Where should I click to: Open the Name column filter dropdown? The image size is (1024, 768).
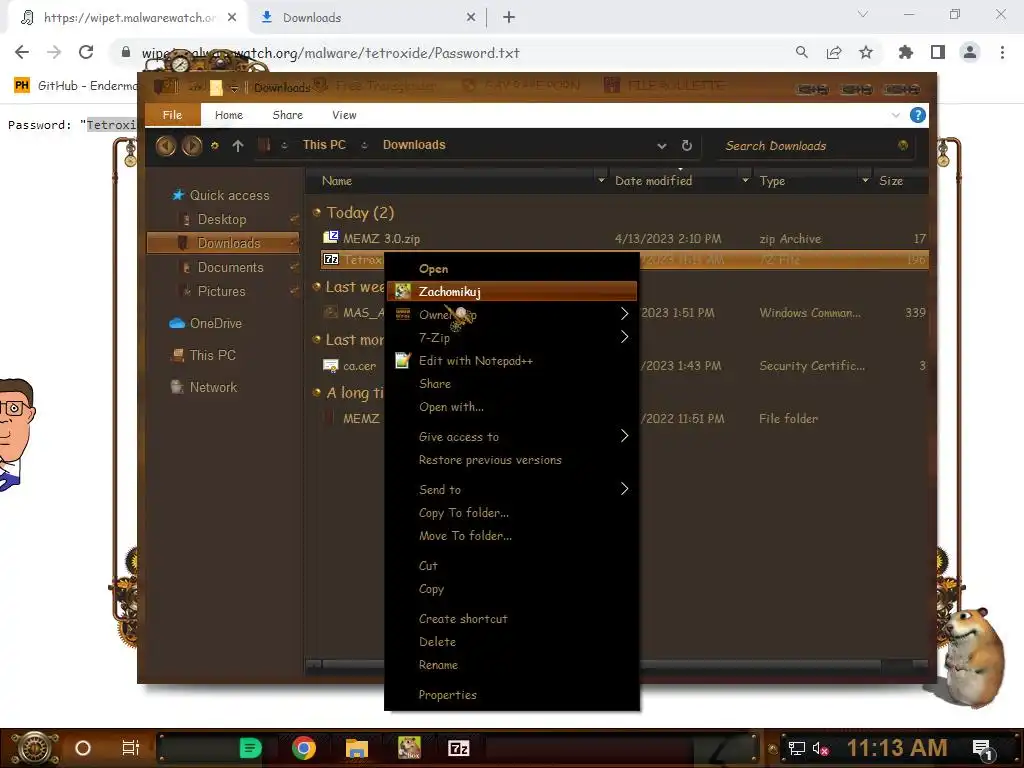[x=601, y=180]
